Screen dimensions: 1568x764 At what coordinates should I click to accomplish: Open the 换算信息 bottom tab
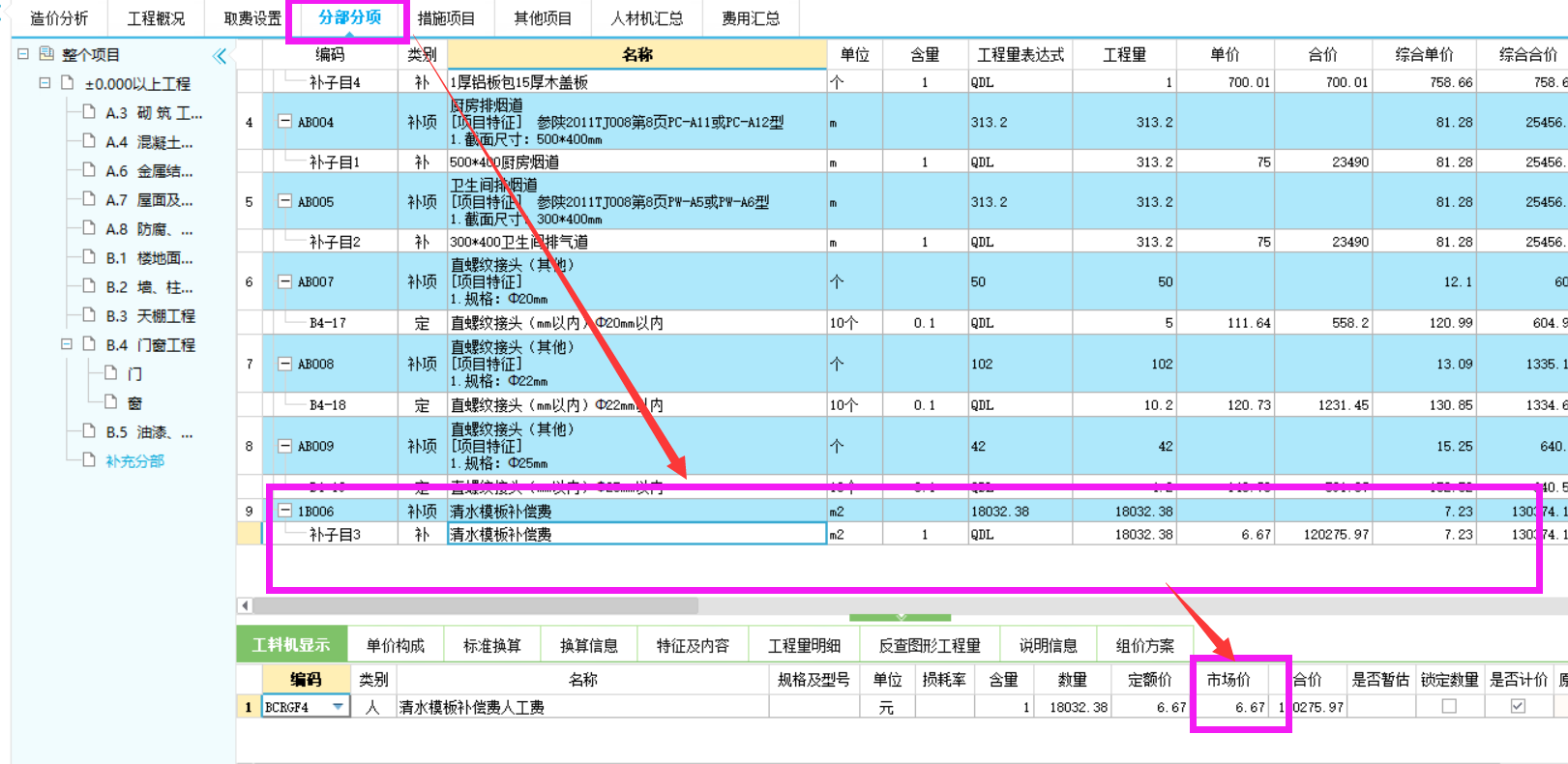click(x=588, y=645)
